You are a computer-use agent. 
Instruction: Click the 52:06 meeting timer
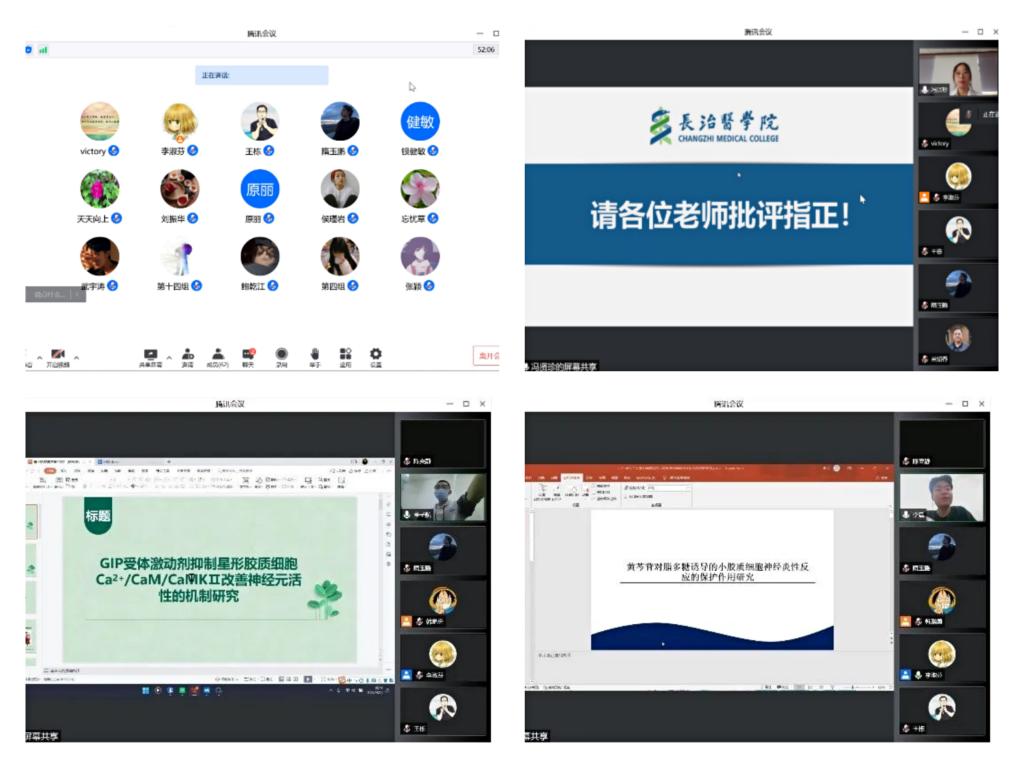click(485, 49)
